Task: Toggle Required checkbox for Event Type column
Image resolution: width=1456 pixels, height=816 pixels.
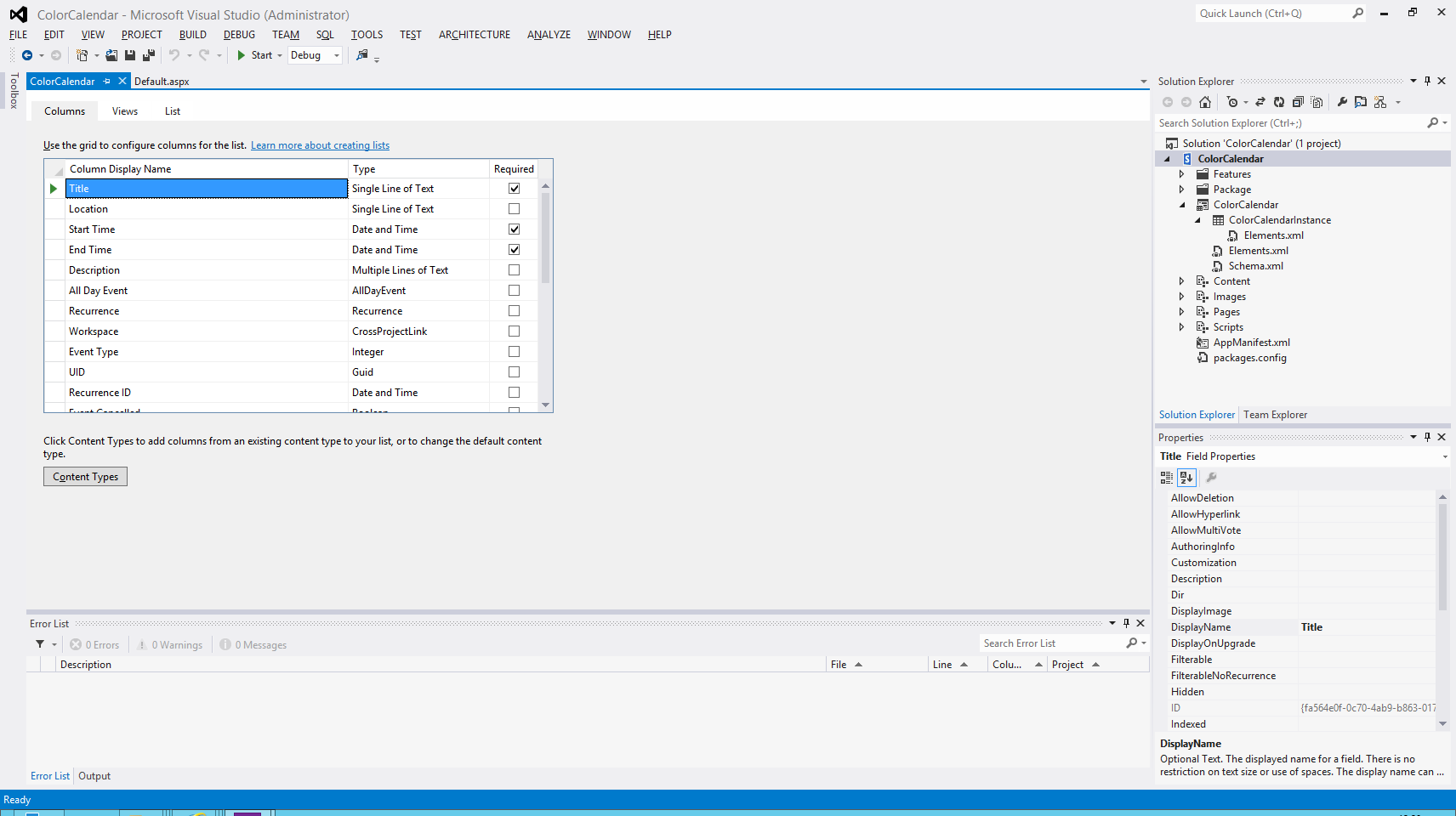Action: click(x=514, y=352)
